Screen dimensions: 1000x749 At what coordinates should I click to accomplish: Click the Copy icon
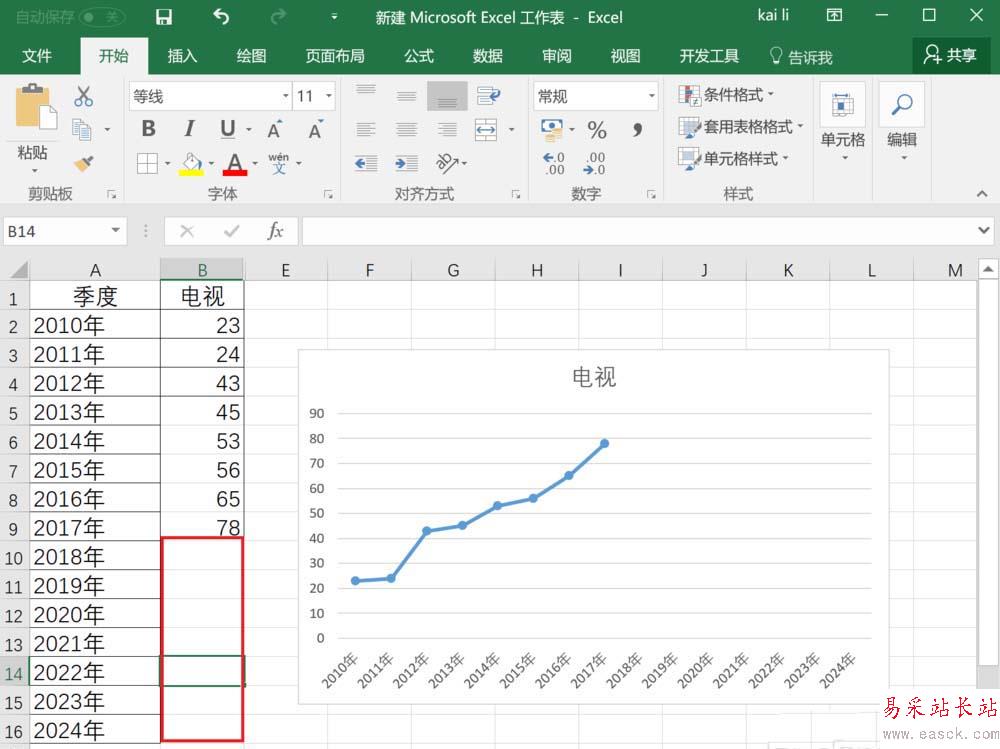pos(82,130)
